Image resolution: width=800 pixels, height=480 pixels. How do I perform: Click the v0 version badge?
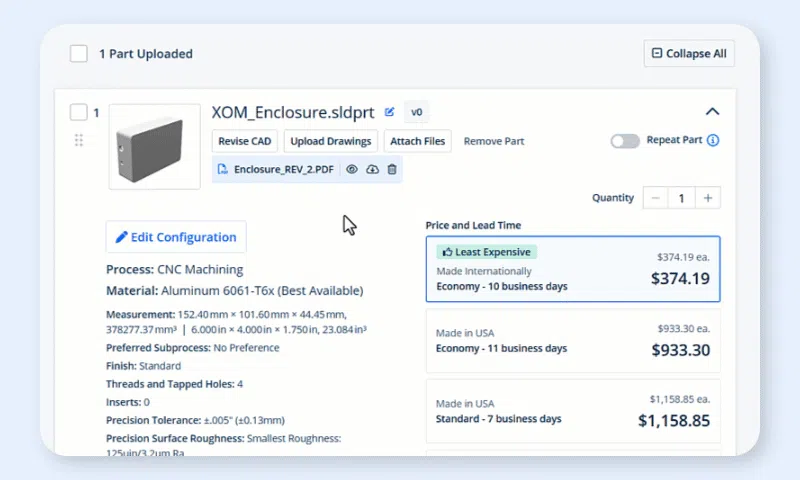pyautogui.click(x=417, y=112)
